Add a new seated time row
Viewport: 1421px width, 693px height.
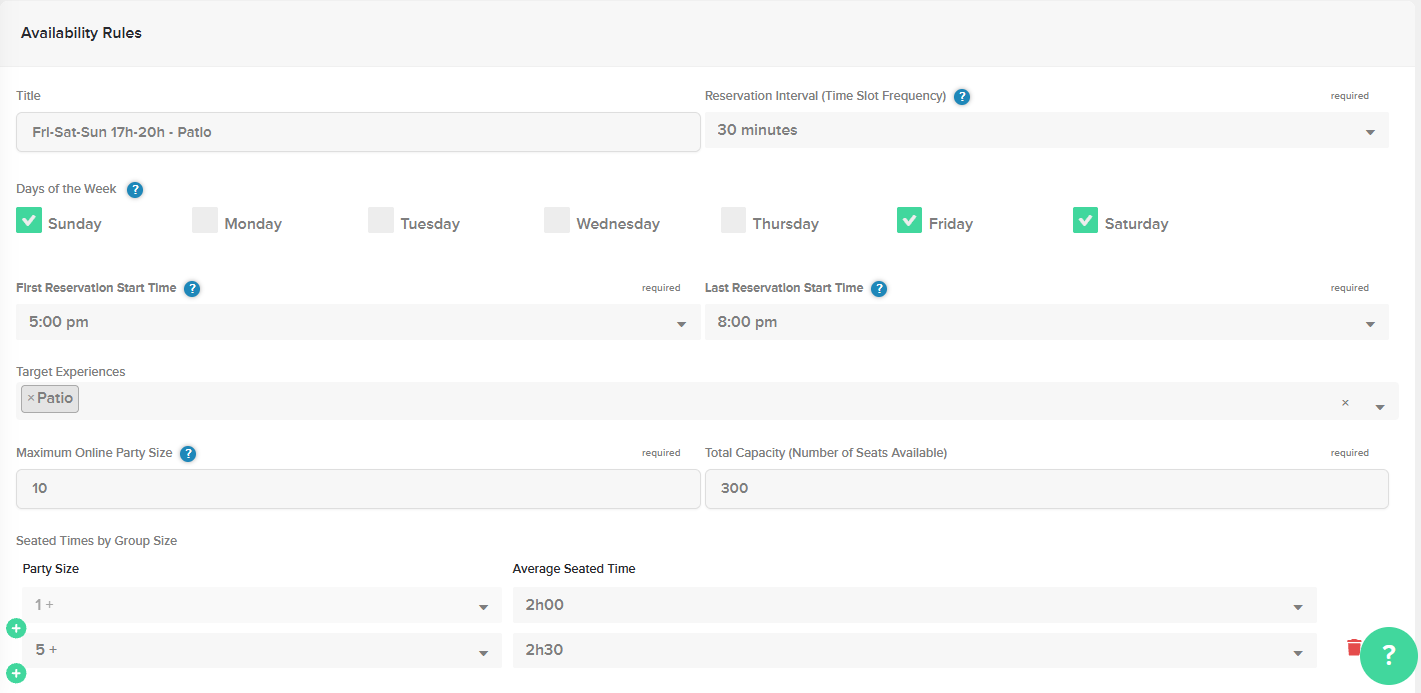coord(15,674)
